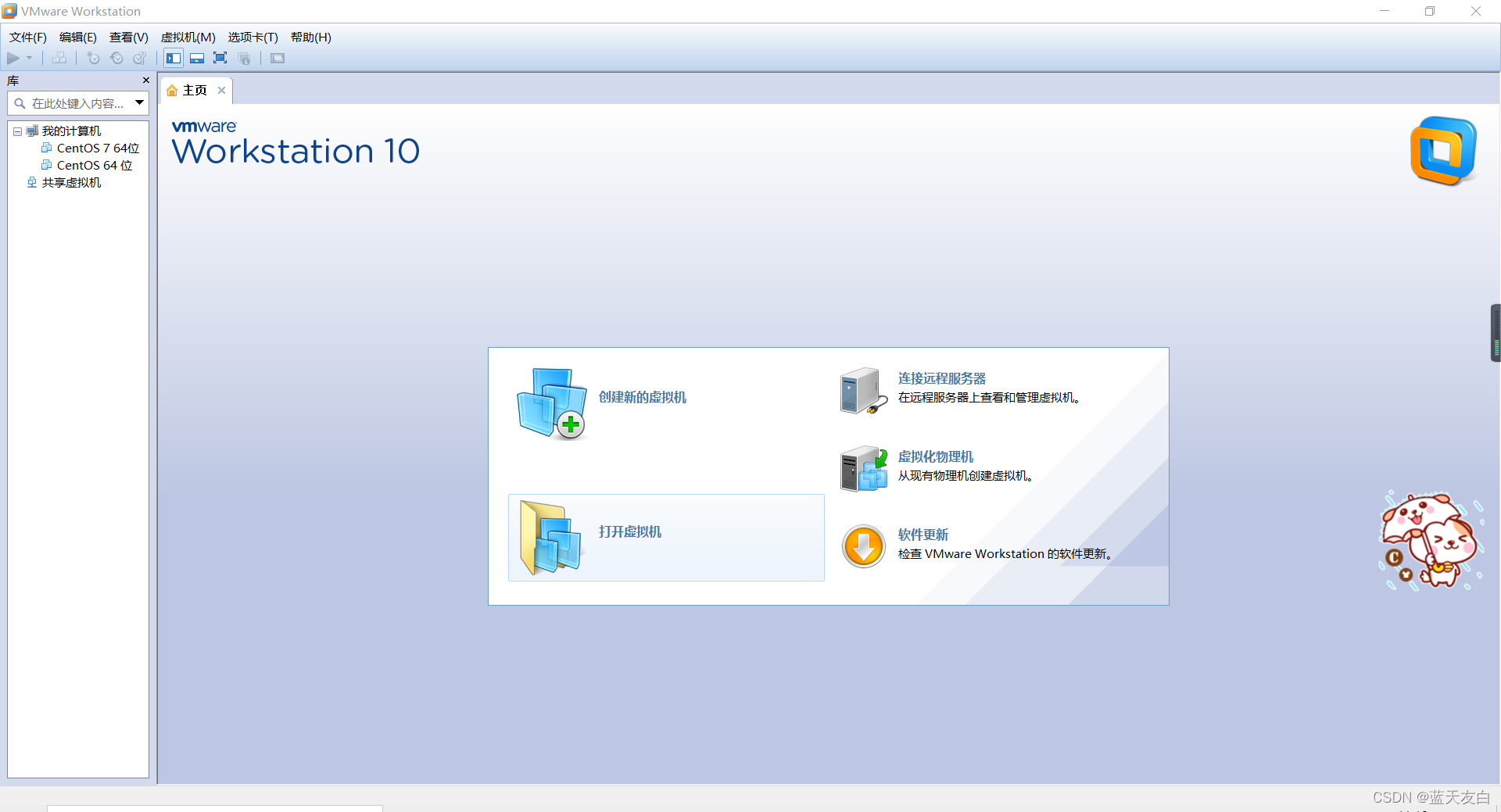Click the home icon on 主页 tab

click(x=172, y=91)
